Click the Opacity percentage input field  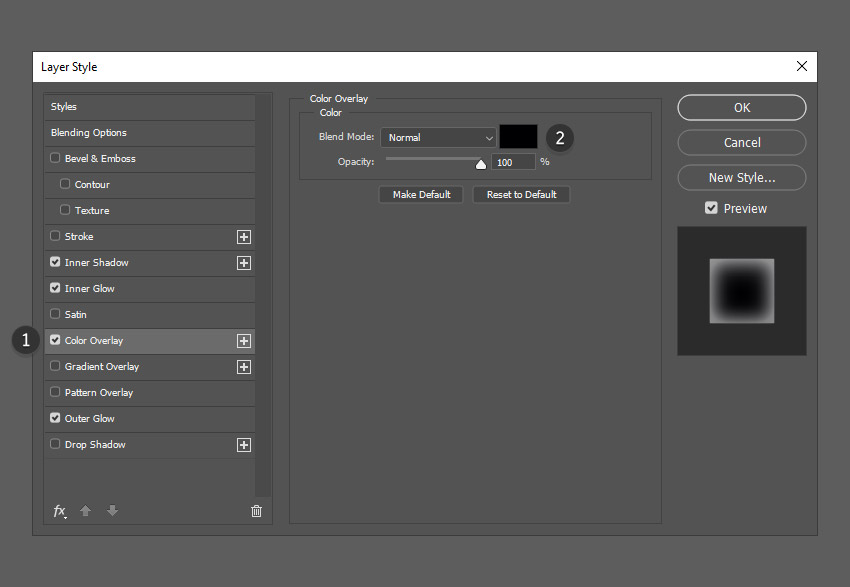(513, 162)
